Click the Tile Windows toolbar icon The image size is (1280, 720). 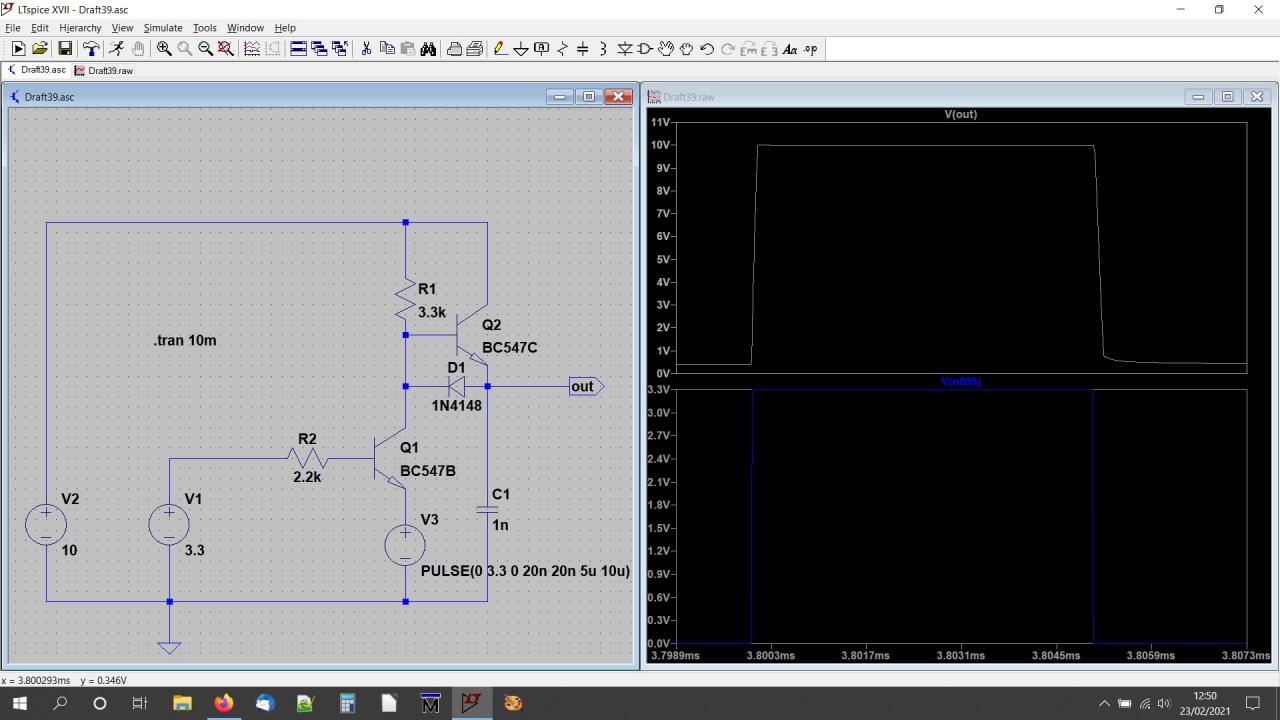(298, 49)
